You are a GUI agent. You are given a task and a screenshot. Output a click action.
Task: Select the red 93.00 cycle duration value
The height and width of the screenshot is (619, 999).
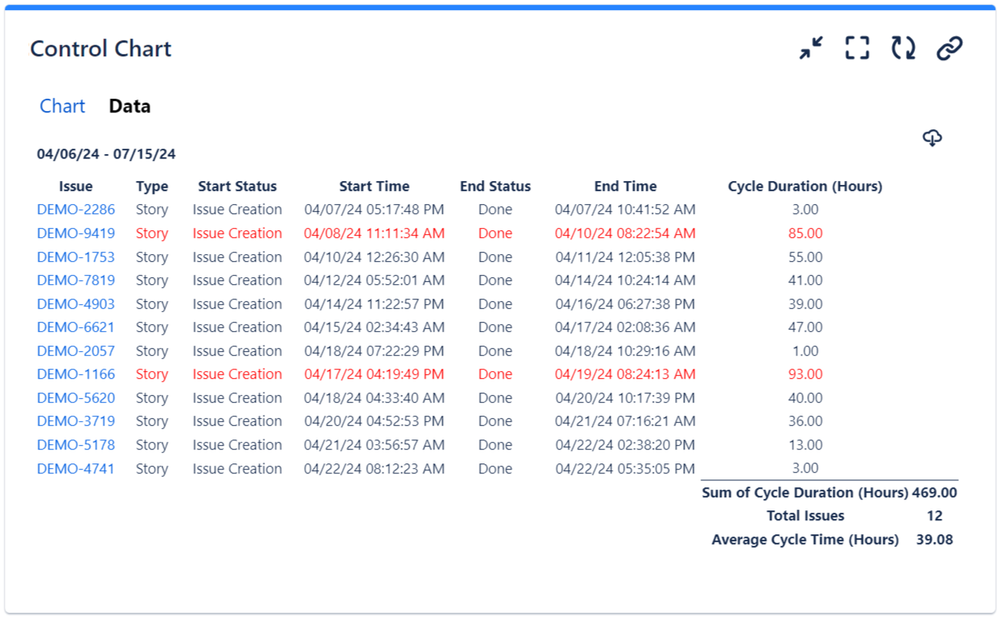(805, 374)
